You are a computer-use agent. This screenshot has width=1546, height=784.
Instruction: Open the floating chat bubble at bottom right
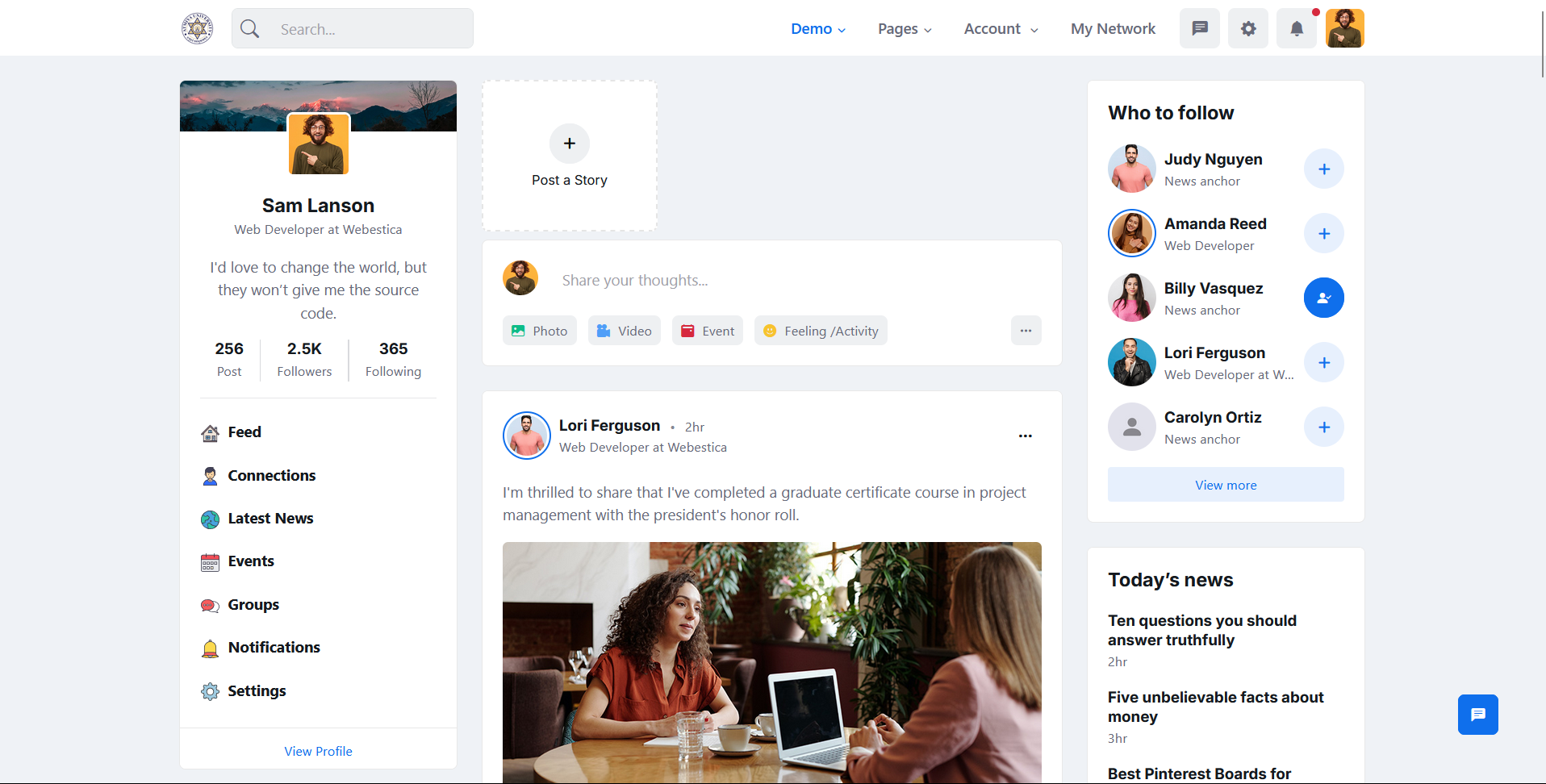tap(1477, 715)
